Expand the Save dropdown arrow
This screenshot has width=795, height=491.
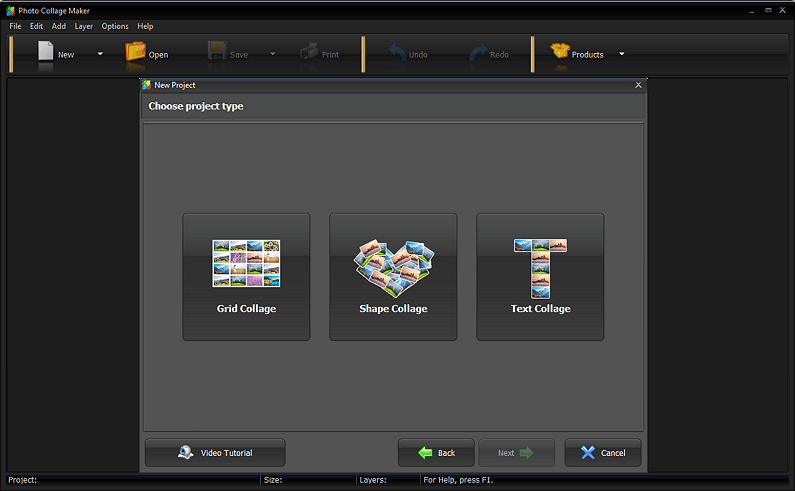[x=273, y=54]
